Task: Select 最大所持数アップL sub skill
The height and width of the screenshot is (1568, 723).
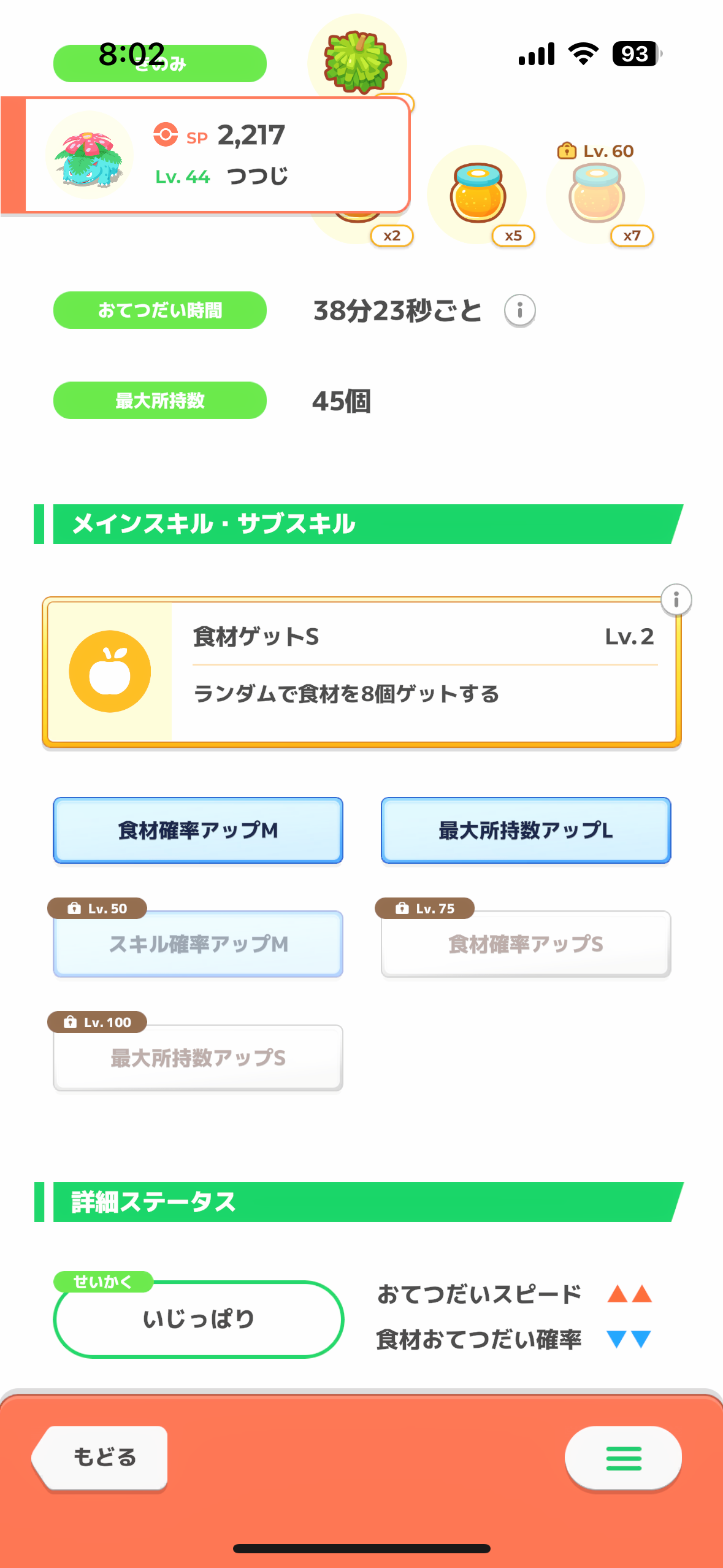Action: pos(526,830)
